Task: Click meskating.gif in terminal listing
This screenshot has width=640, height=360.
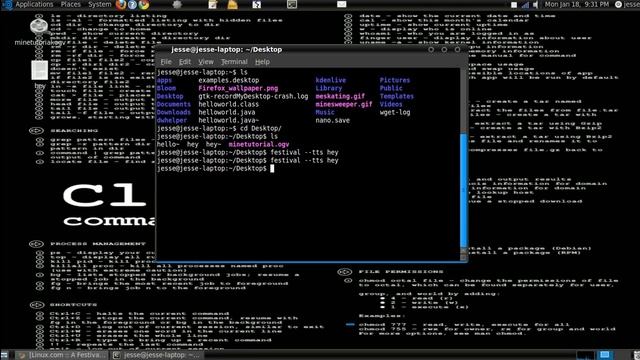Action: click(340, 96)
